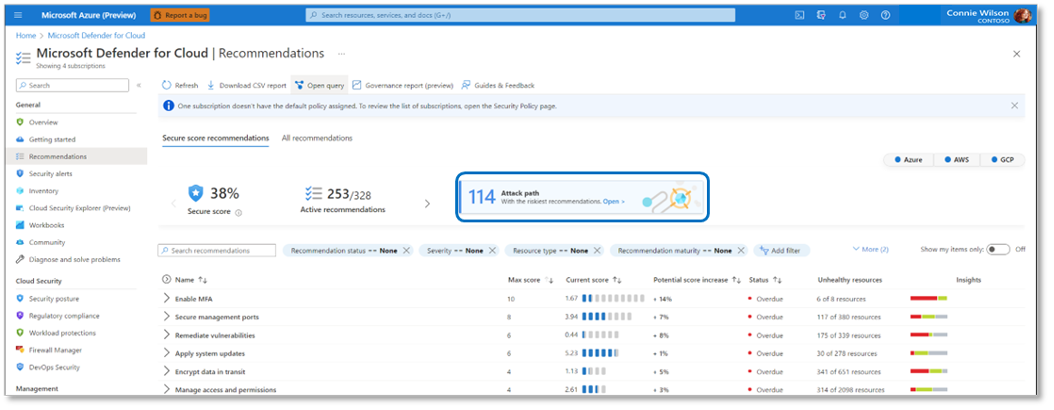Expand More (2) filters
Screen dimensions: 1054x410
(x=870, y=249)
